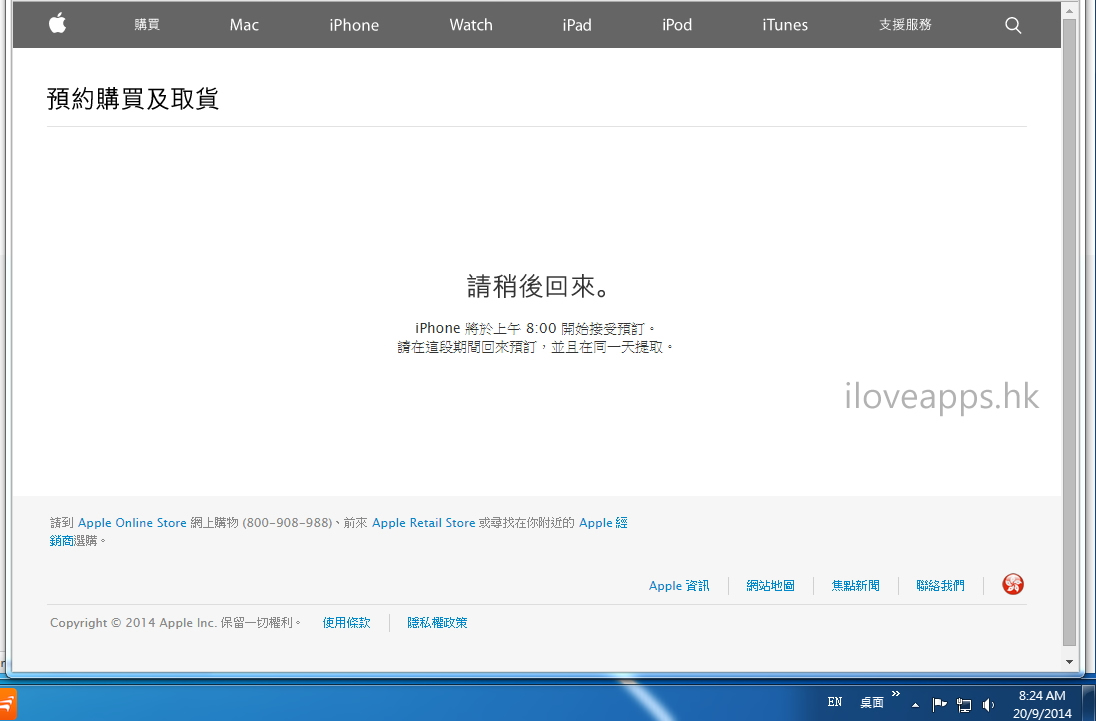Open the network status tray icon

(964, 704)
